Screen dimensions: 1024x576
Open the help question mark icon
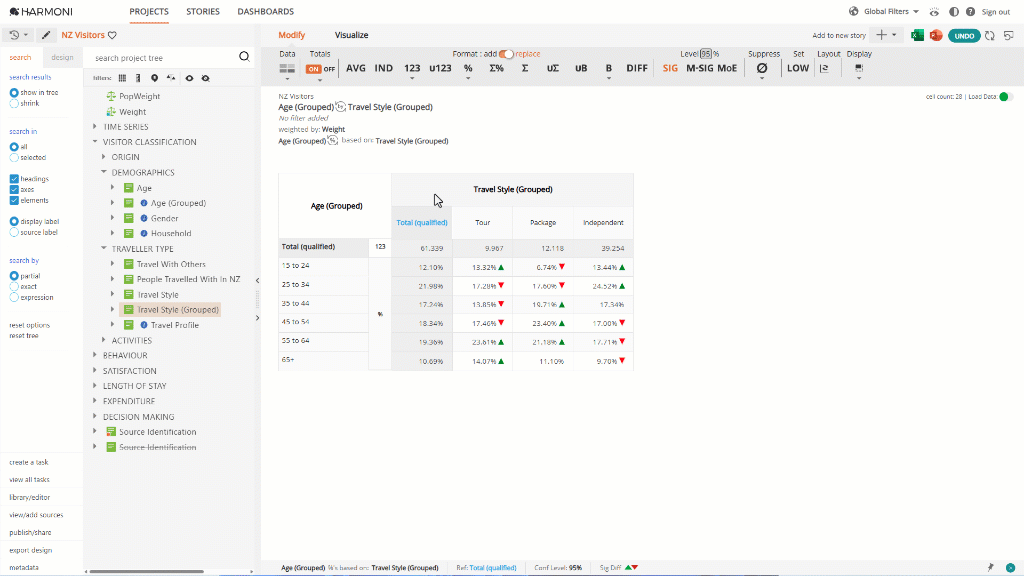click(970, 12)
